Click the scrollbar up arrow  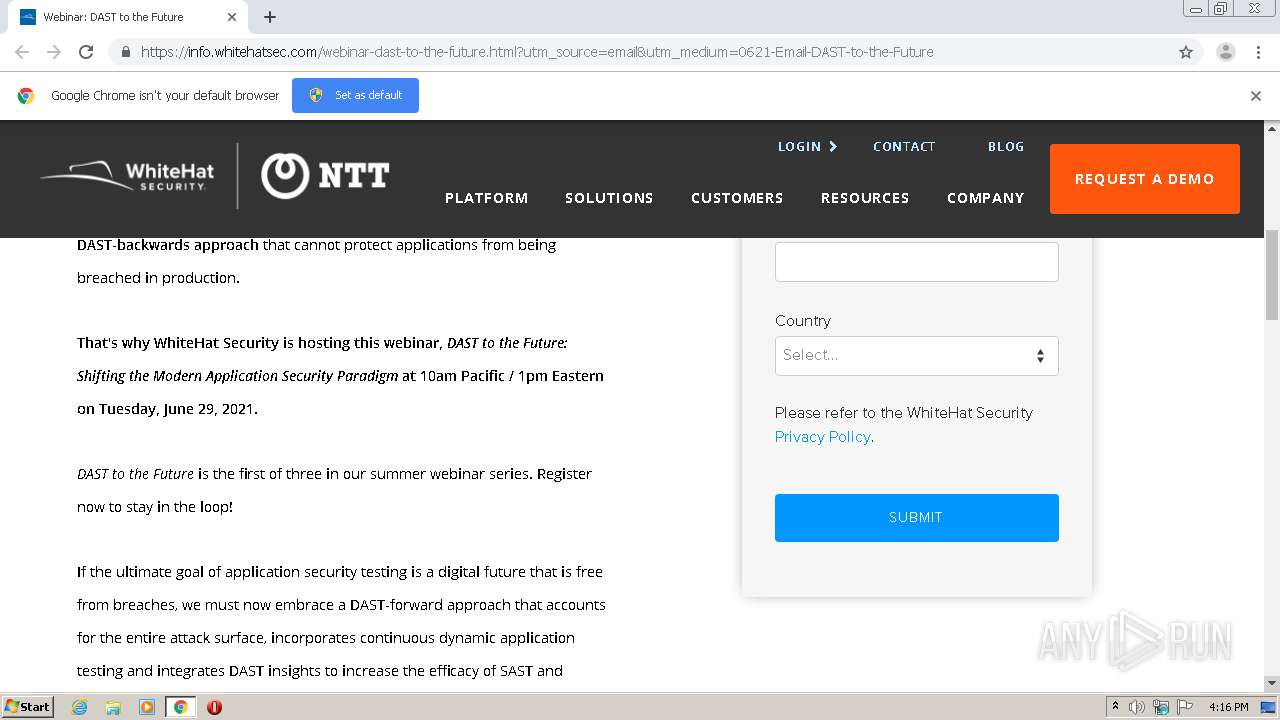(1272, 128)
